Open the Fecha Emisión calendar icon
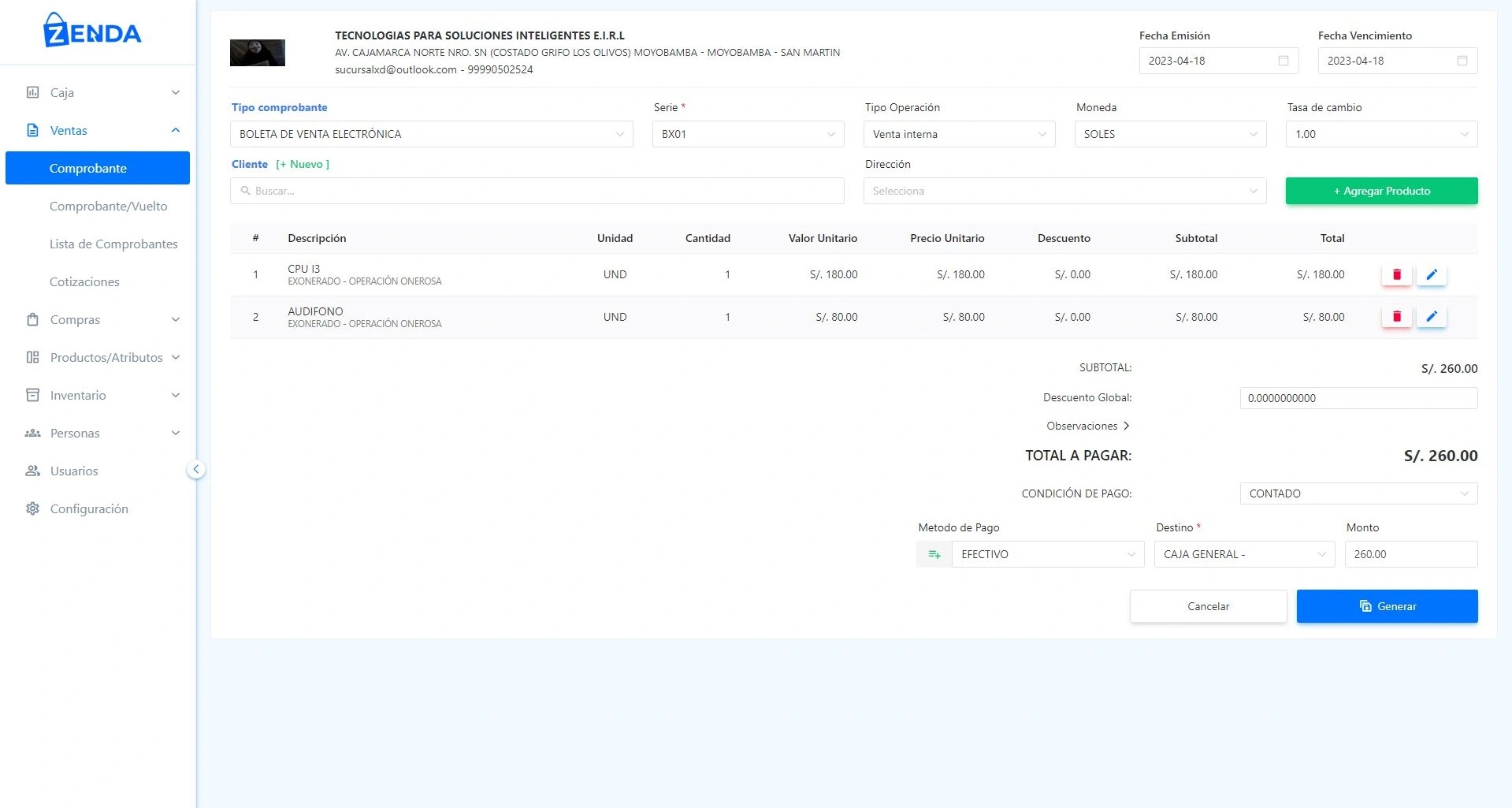Screen dimensions: 1512x808 click(x=1283, y=61)
